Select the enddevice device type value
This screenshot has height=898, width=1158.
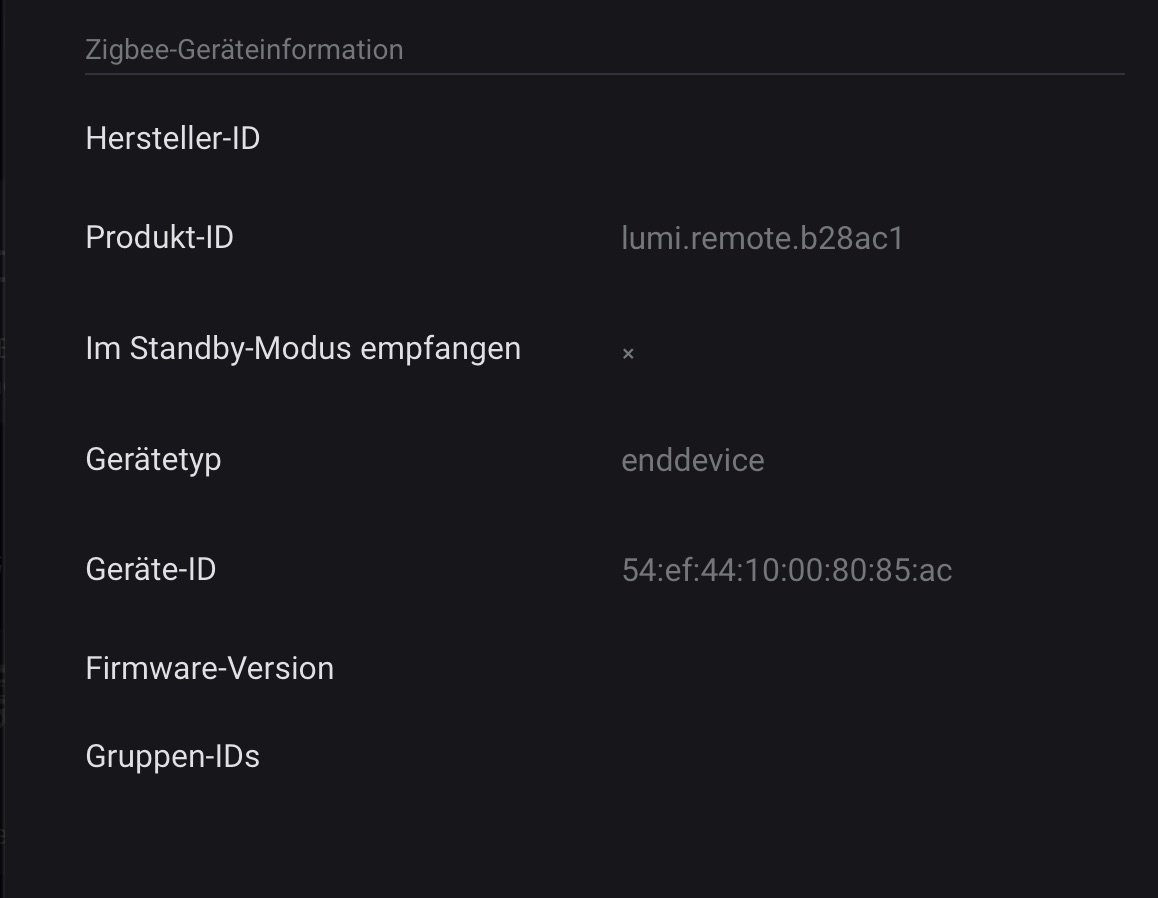click(693, 460)
